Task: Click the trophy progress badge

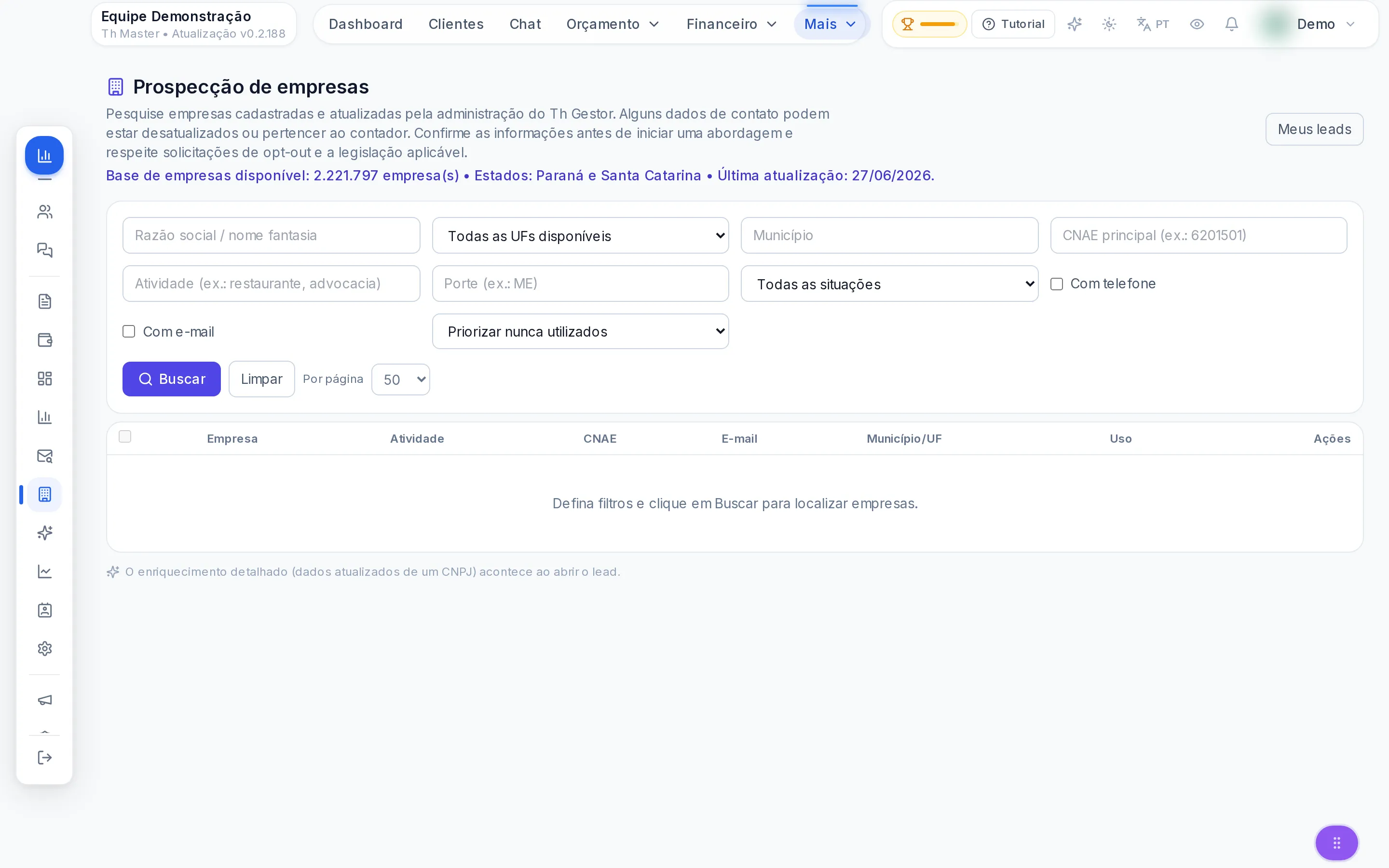Action: coord(929,24)
